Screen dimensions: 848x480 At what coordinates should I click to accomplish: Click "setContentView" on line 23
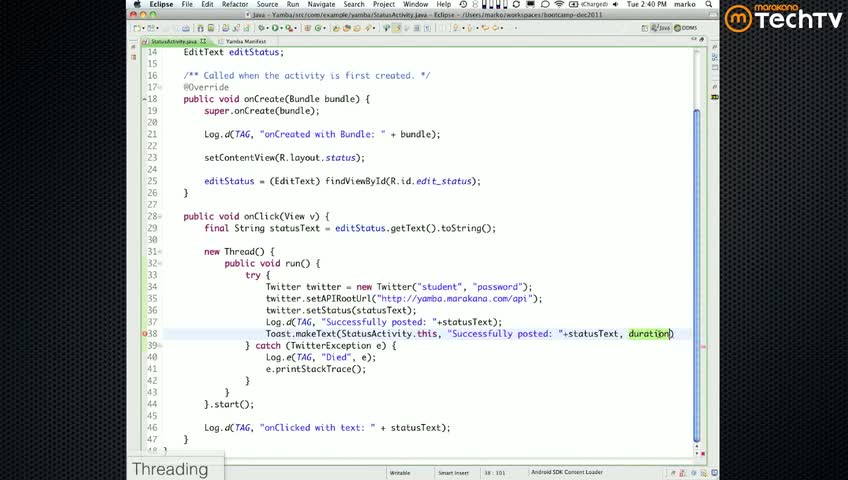click(x=239, y=158)
